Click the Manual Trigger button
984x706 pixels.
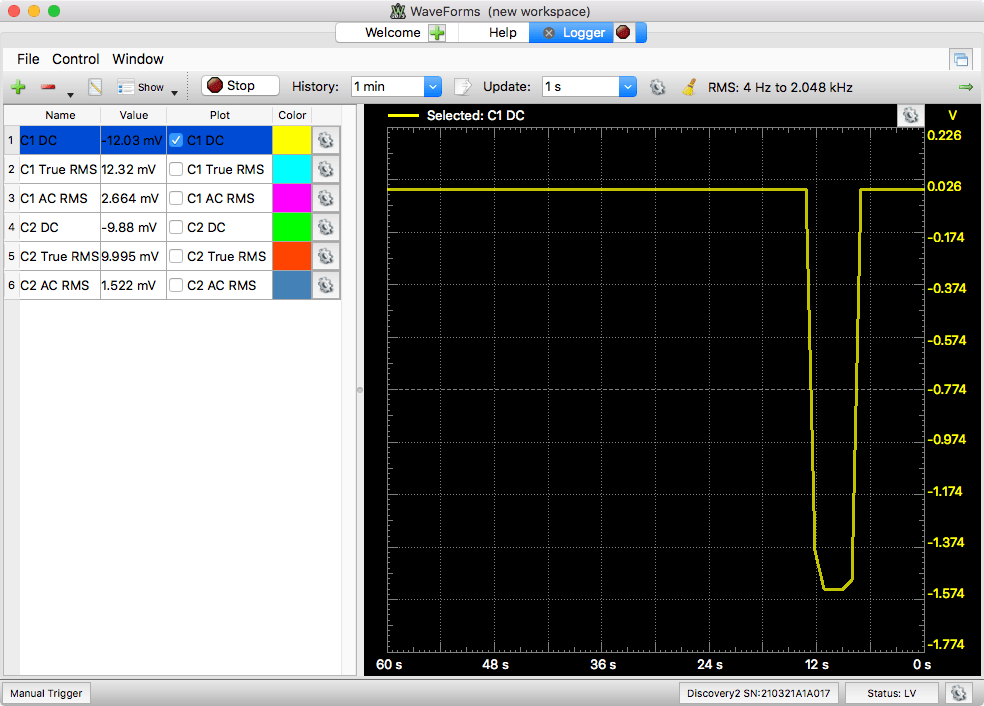(x=46, y=692)
